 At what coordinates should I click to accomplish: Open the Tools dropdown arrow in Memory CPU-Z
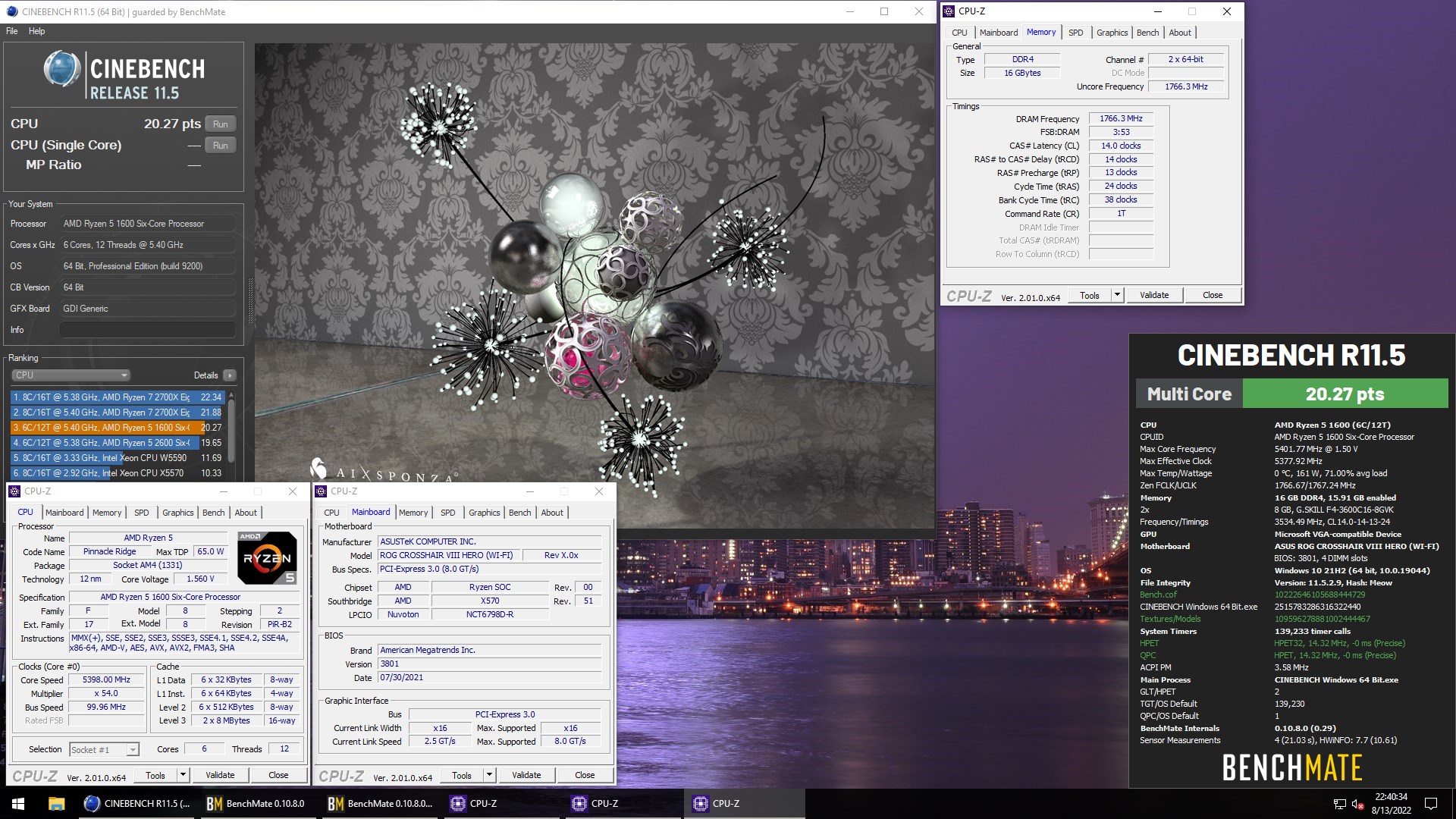point(1117,295)
